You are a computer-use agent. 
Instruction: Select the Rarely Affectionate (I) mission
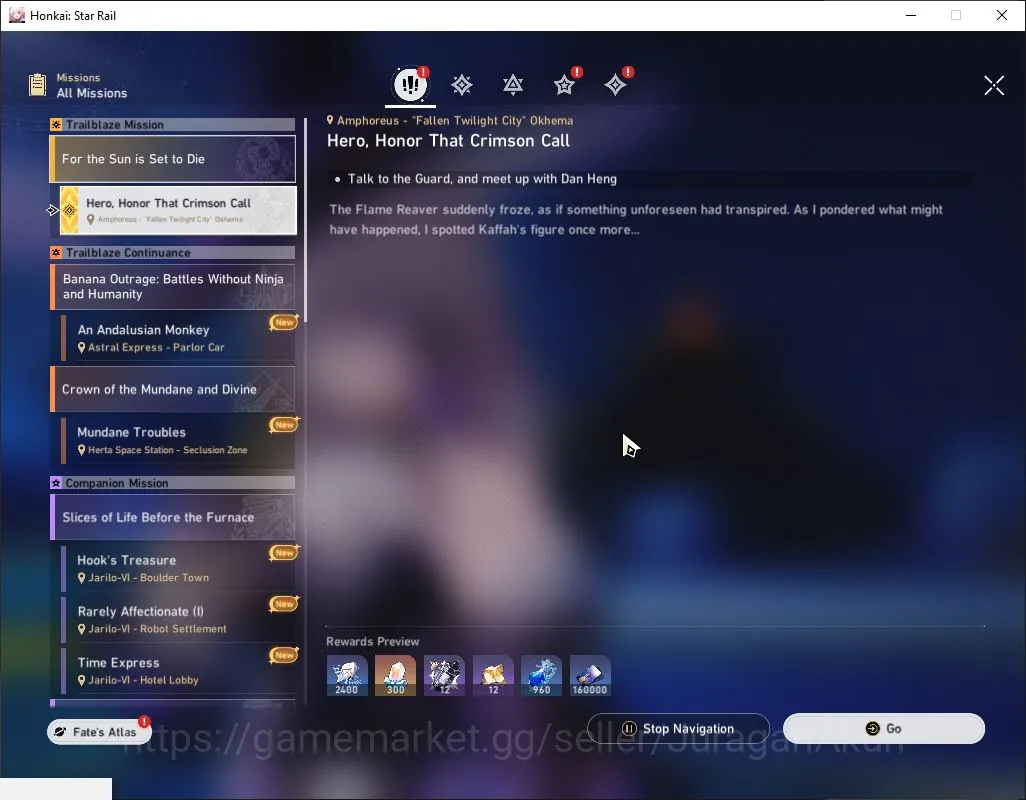pos(178,619)
